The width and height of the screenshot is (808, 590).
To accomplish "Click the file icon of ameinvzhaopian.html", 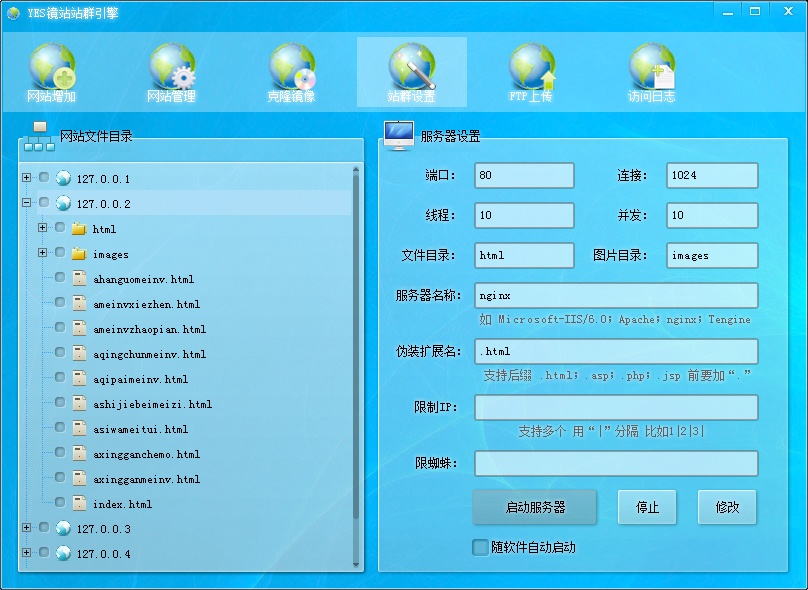I will point(79,328).
